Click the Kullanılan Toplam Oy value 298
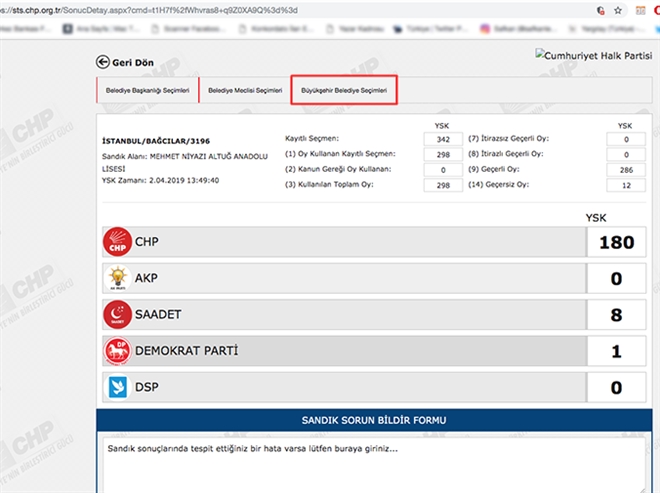 [x=443, y=185]
